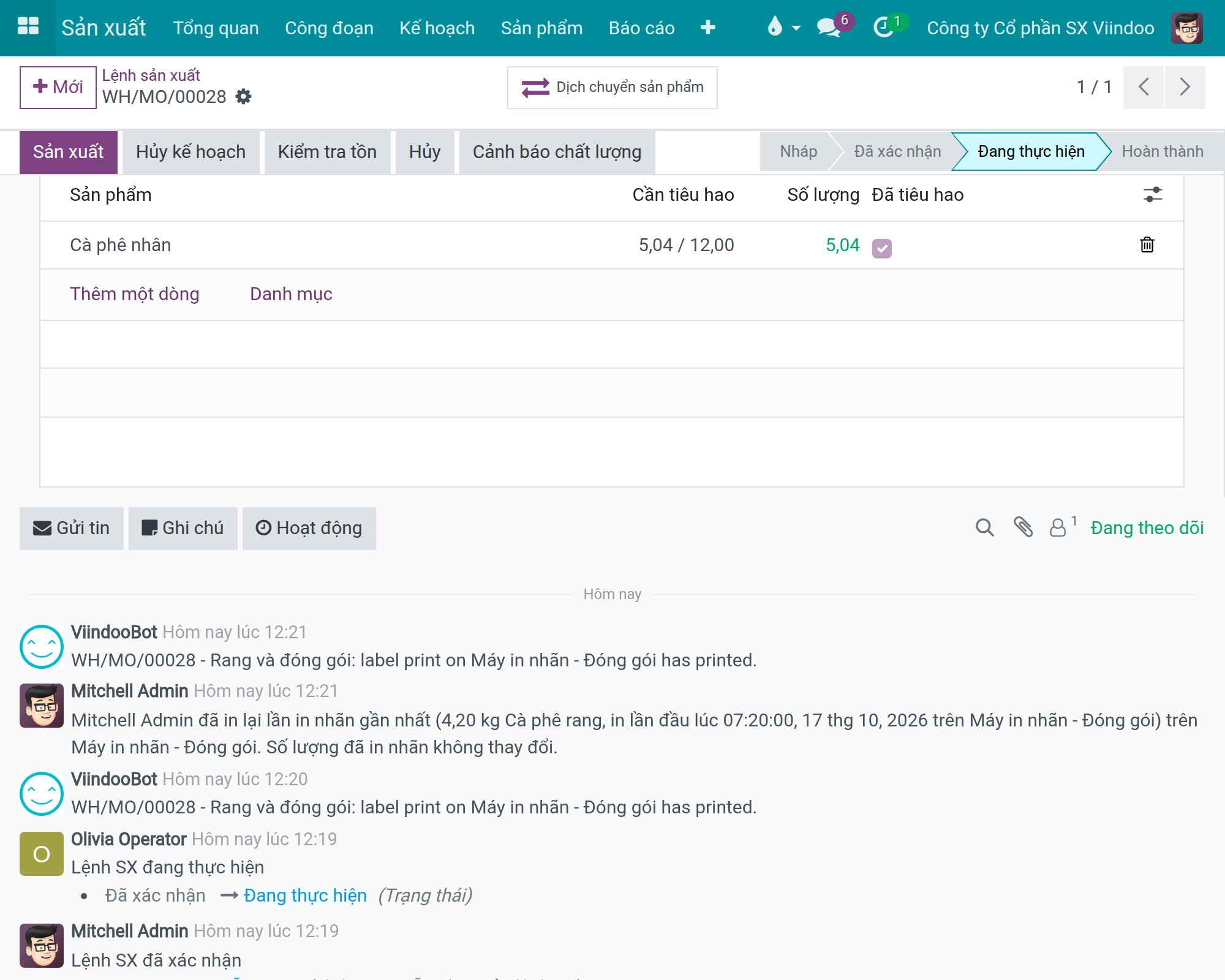Select the Hoàn thành status stage
Viewport: 1225px width, 980px height.
pyautogui.click(x=1163, y=151)
